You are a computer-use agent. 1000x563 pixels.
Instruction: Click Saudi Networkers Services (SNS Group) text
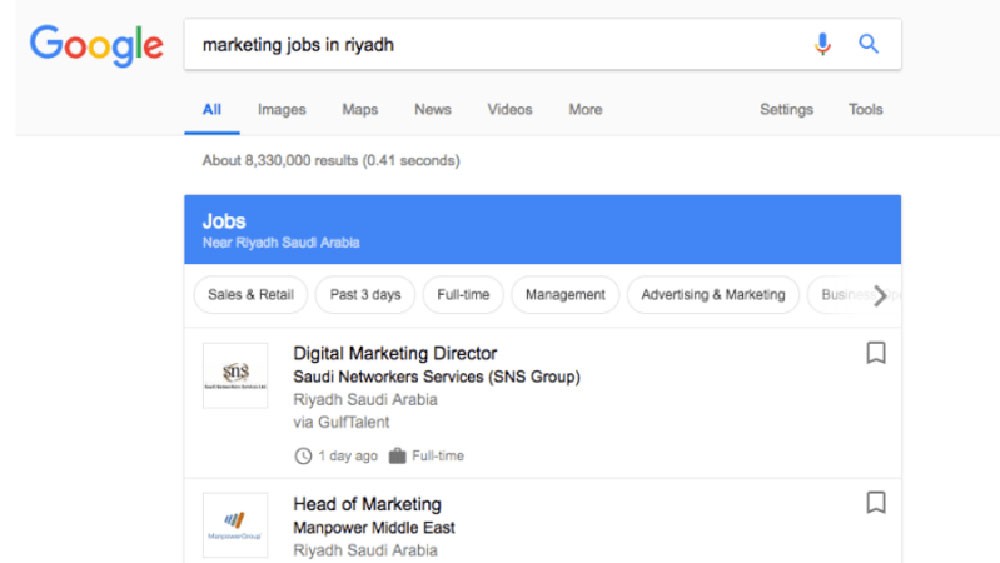(437, 377)
